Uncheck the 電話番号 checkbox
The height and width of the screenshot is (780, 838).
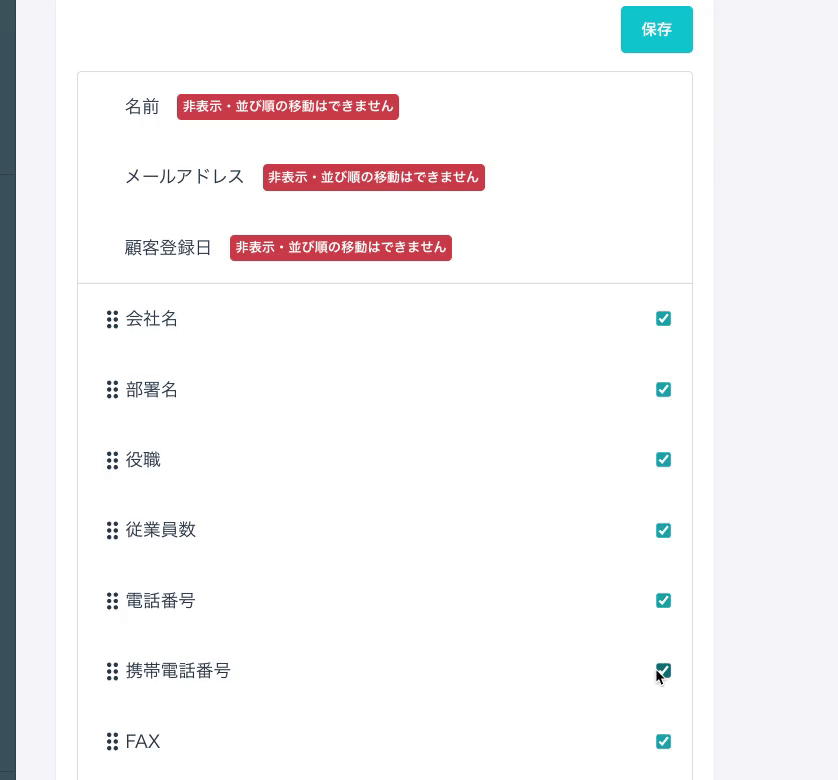point(663,601)
